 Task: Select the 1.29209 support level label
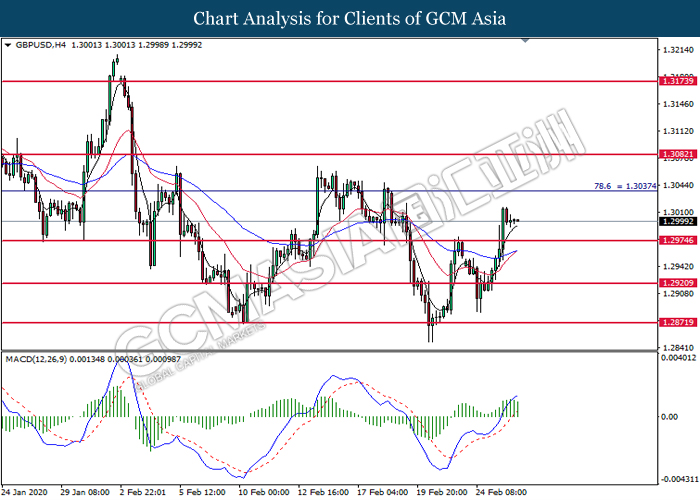(678, 283)
